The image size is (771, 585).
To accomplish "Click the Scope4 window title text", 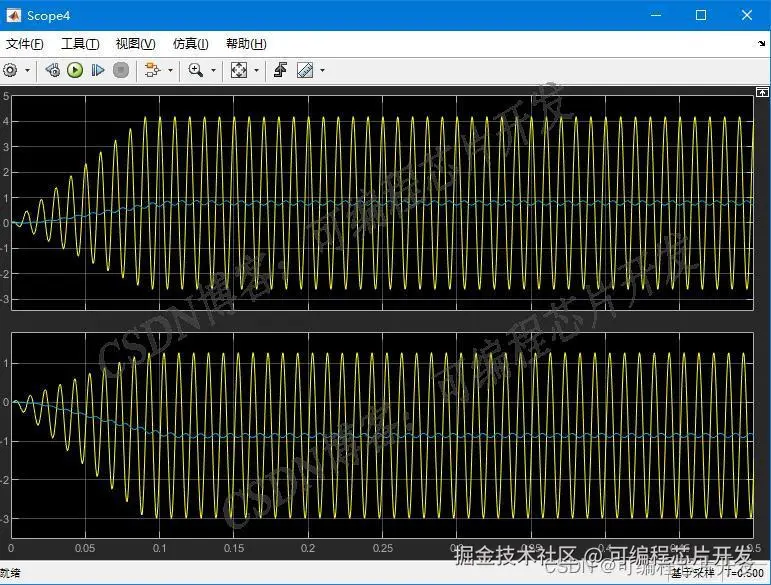I will coord(49,16).
